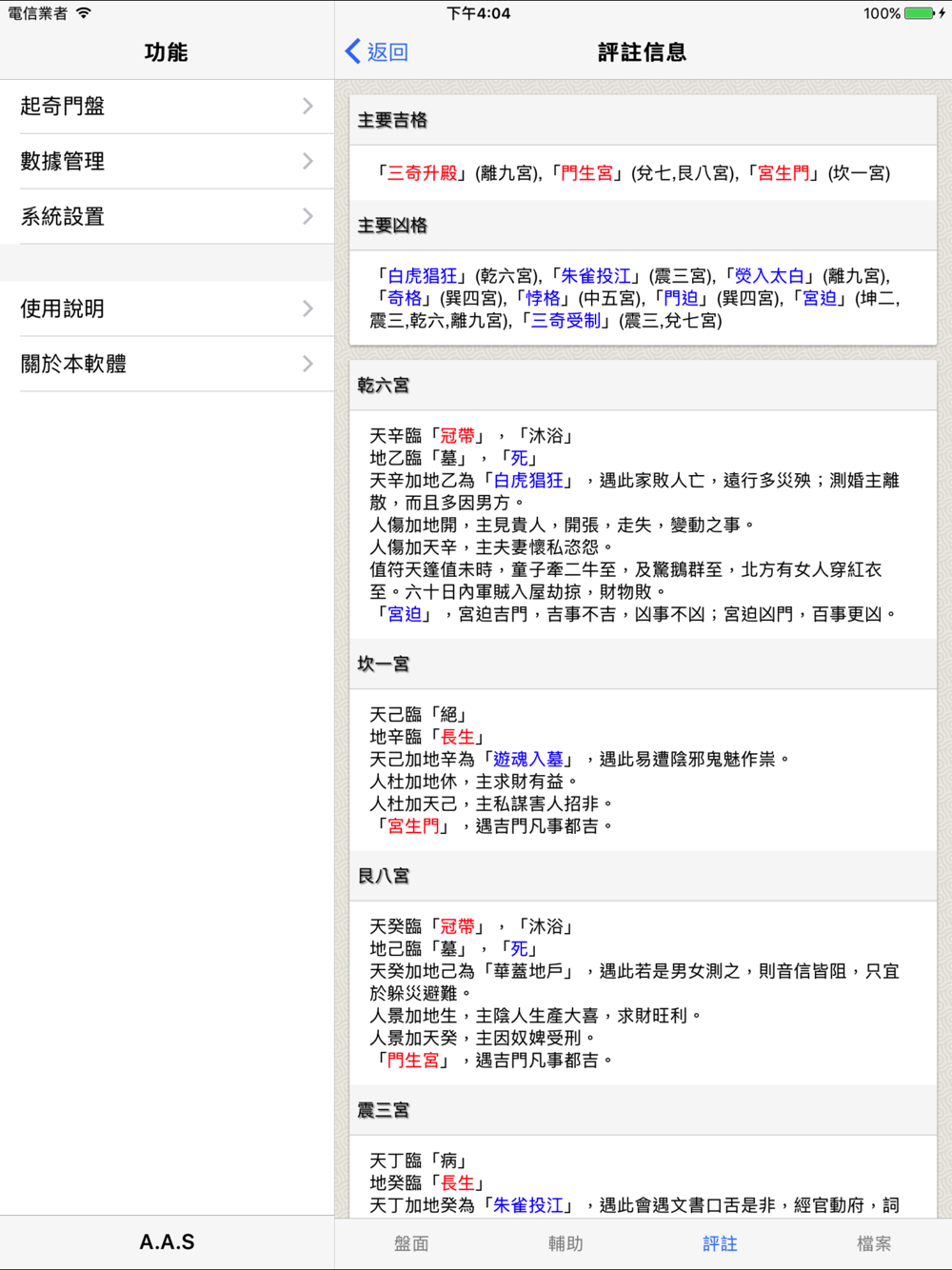This screenshot has height=1270, width=952.
Task: Tap the 評註信息 title
Action: coord(643,52)
